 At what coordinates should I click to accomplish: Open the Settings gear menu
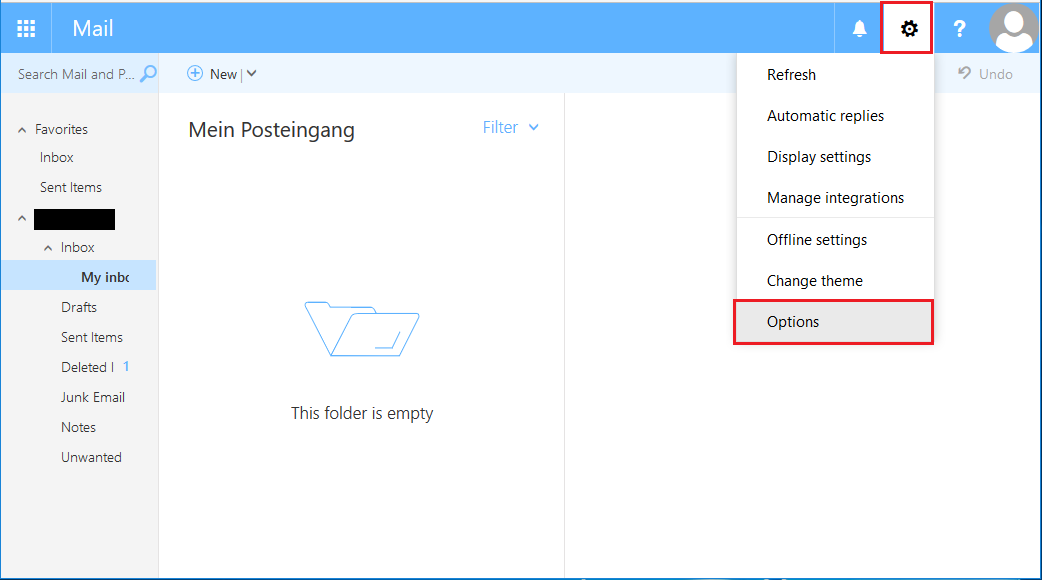[906, 28]
